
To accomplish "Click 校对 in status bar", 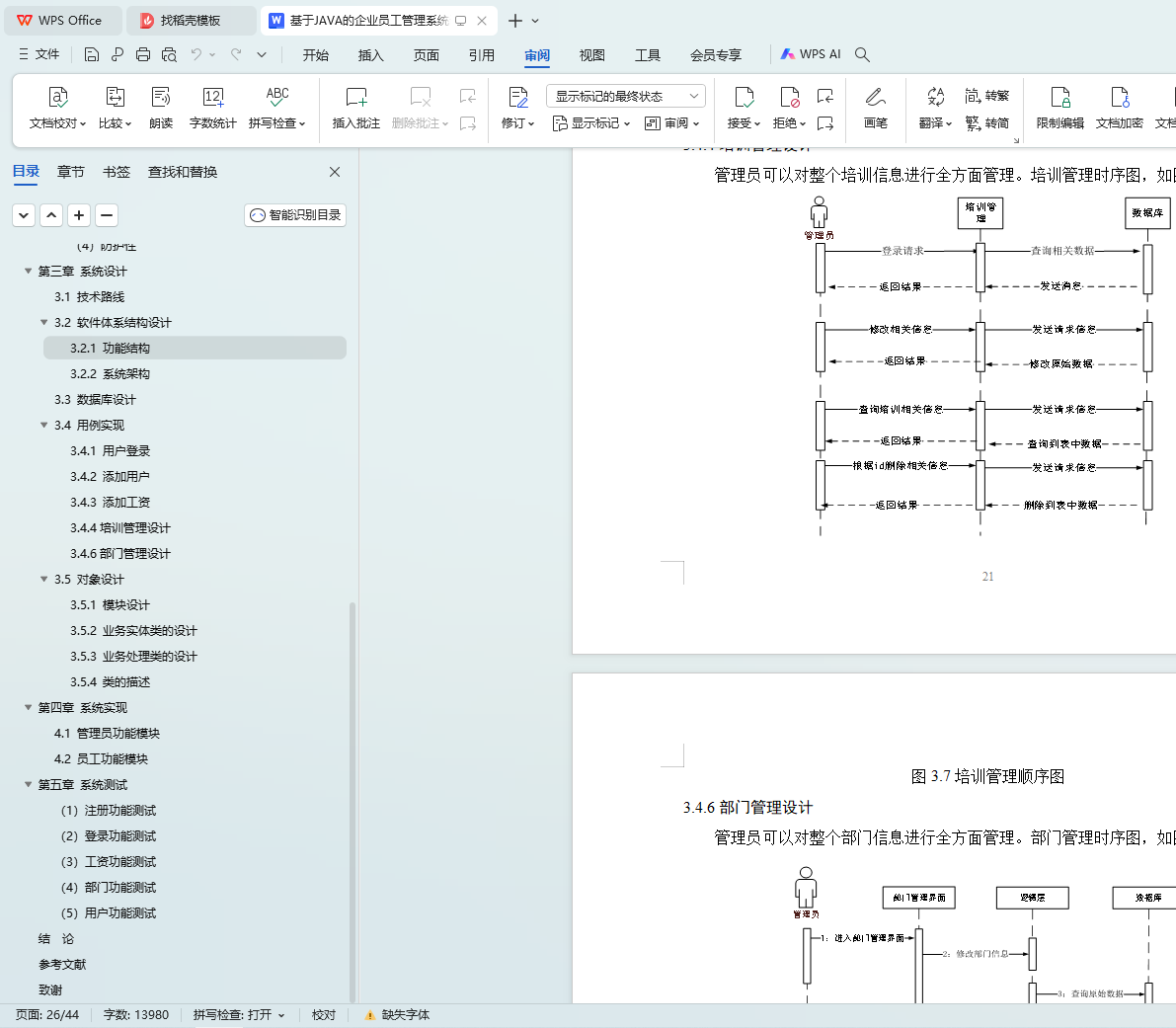I will pyautogui.click(x=323, y=1014).
